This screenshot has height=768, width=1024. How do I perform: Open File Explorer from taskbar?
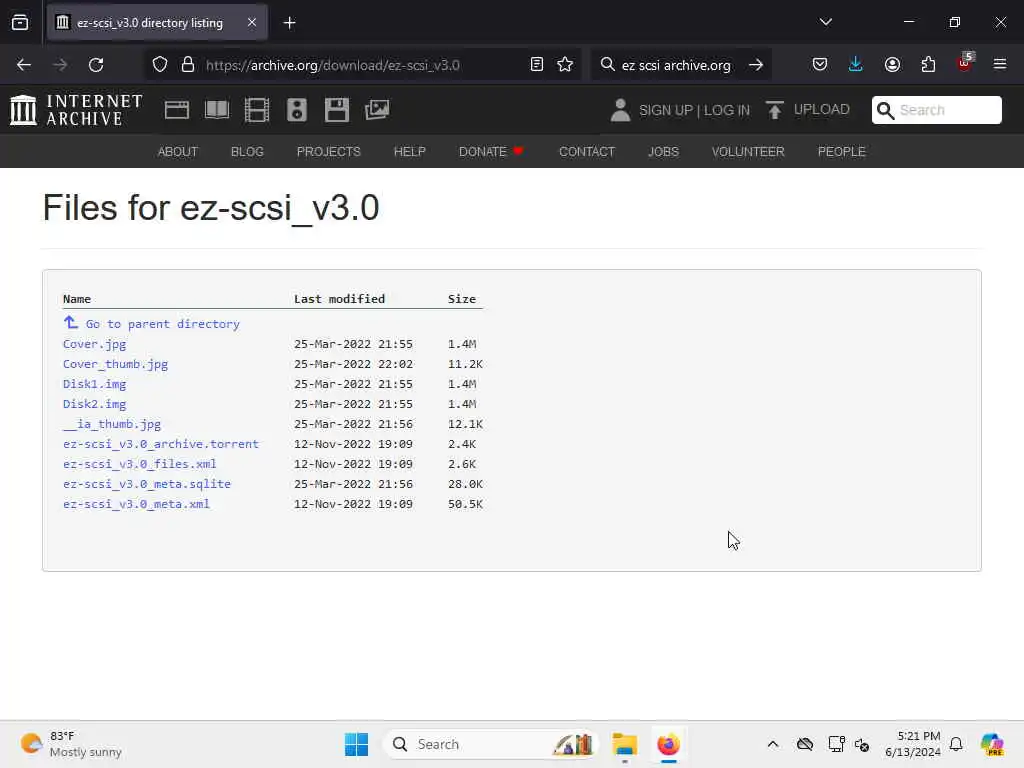pos(624,744)
